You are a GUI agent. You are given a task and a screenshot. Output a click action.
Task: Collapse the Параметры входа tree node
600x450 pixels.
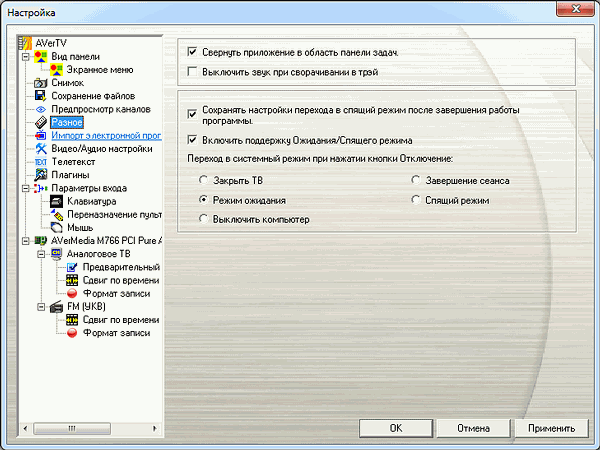[x=25, y=188]
